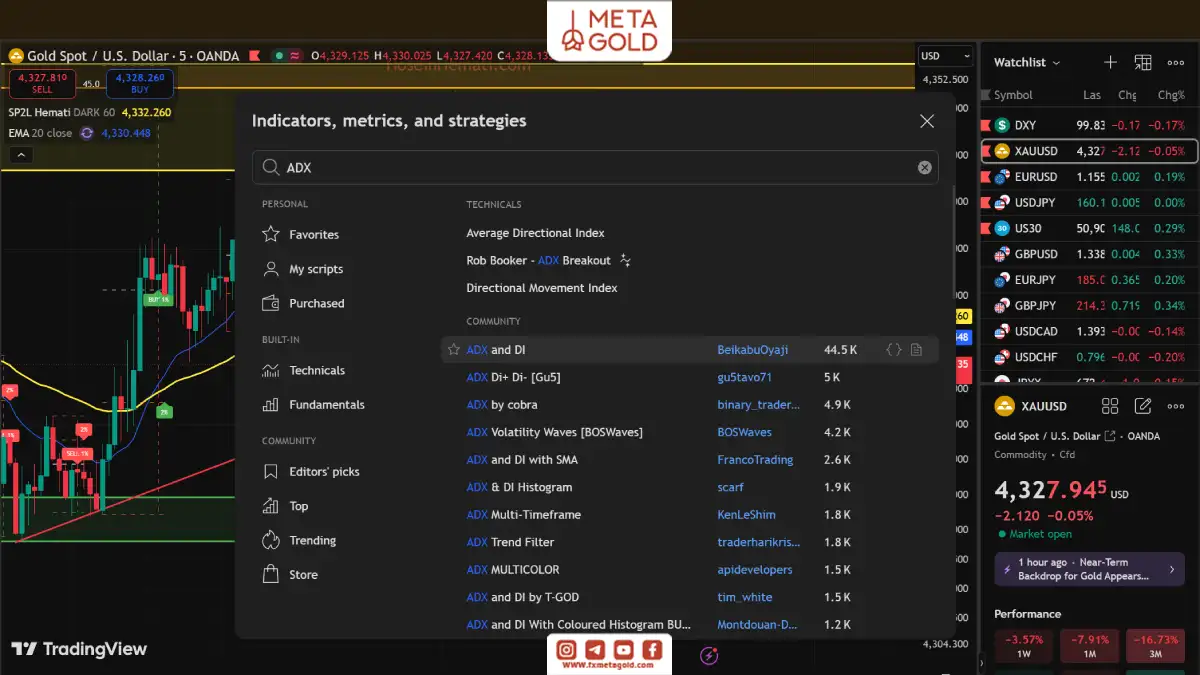
Task: Select GBPJPY in the watchlist
Action: click(1090, 305)
